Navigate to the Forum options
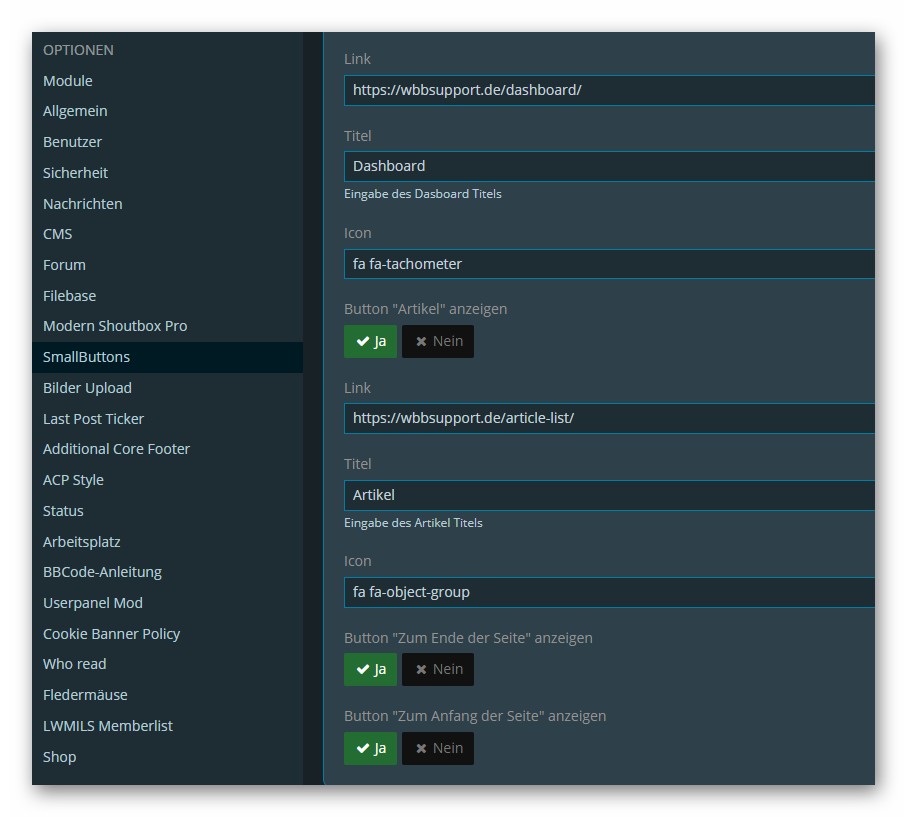Viewport: 907px width, 817px height. (x=64, y=265)
